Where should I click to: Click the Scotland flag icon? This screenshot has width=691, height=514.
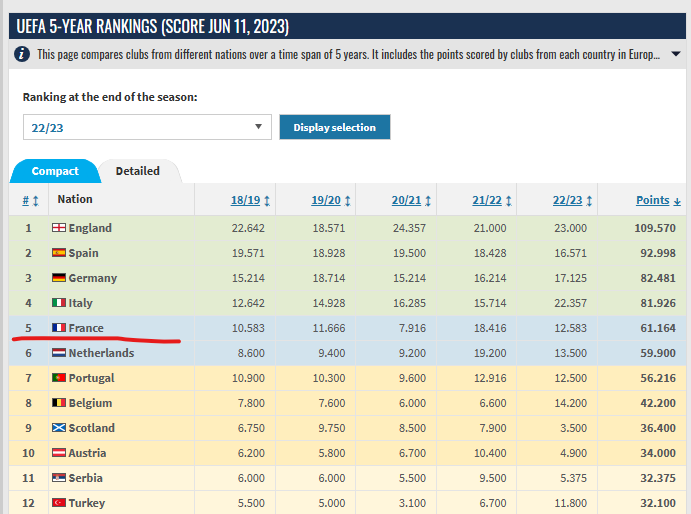coord(59,428)
